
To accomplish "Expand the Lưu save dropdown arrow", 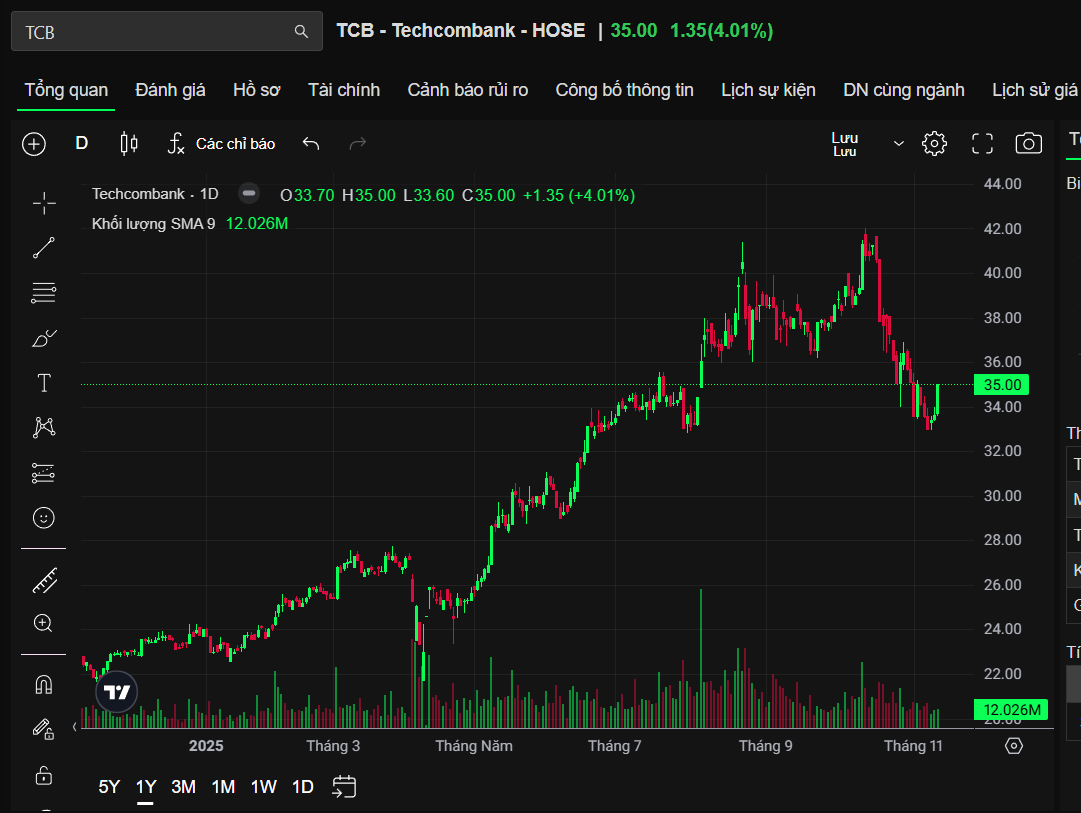I will 899,144.
